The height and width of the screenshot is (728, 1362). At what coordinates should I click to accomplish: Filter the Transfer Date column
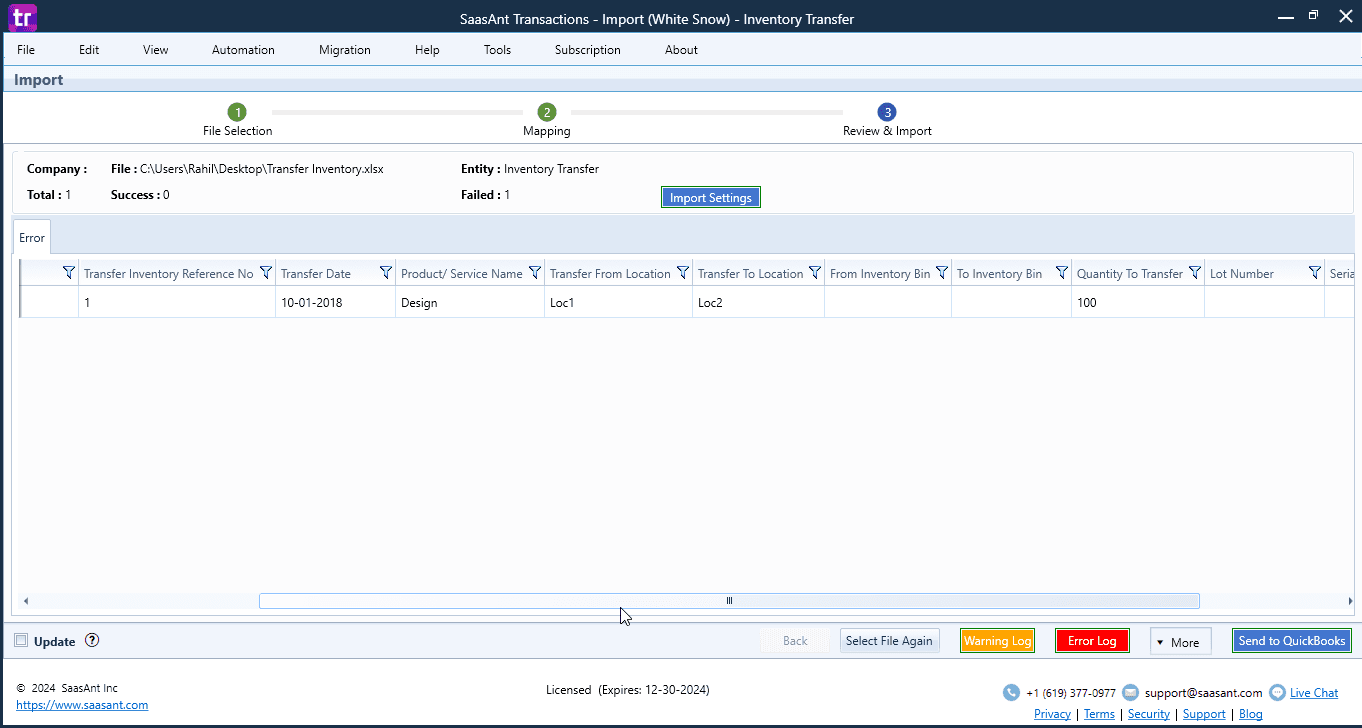tap(386, 273)
